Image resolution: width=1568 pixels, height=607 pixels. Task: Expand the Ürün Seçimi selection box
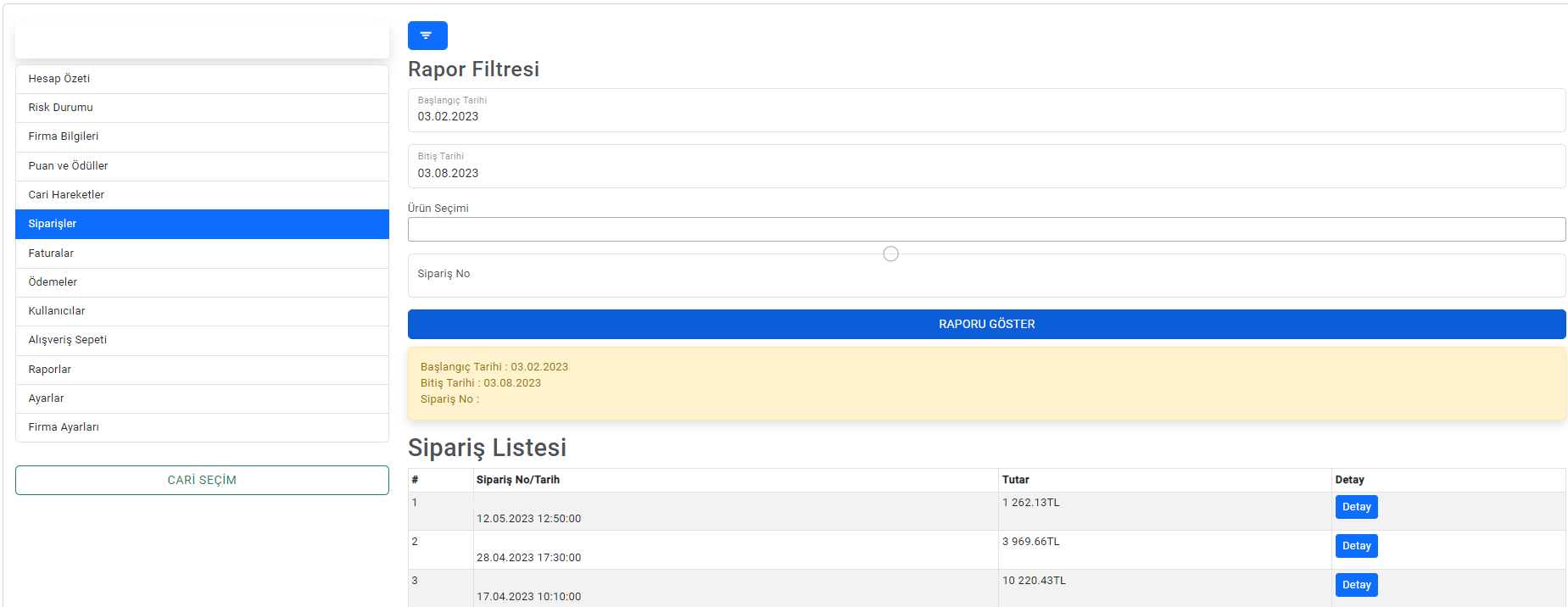[985, 230]
